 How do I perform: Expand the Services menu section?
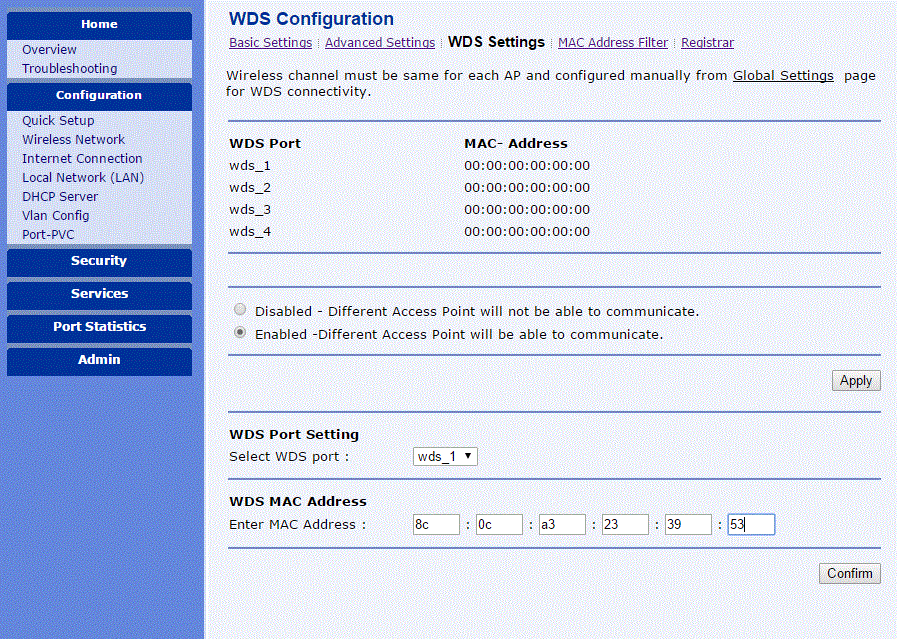tap(99, 294)
